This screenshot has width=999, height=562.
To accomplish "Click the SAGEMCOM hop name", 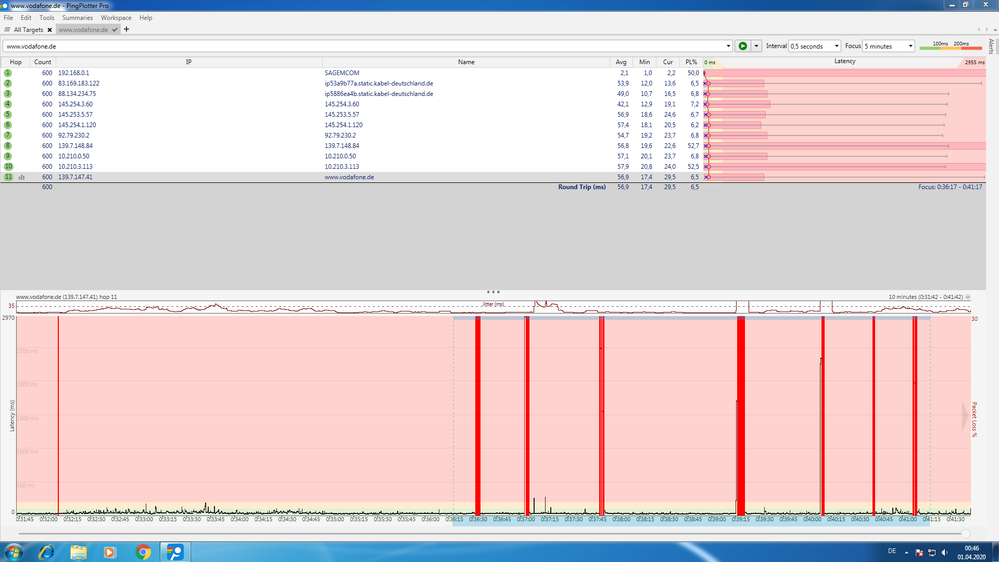I will click(341, 73).
